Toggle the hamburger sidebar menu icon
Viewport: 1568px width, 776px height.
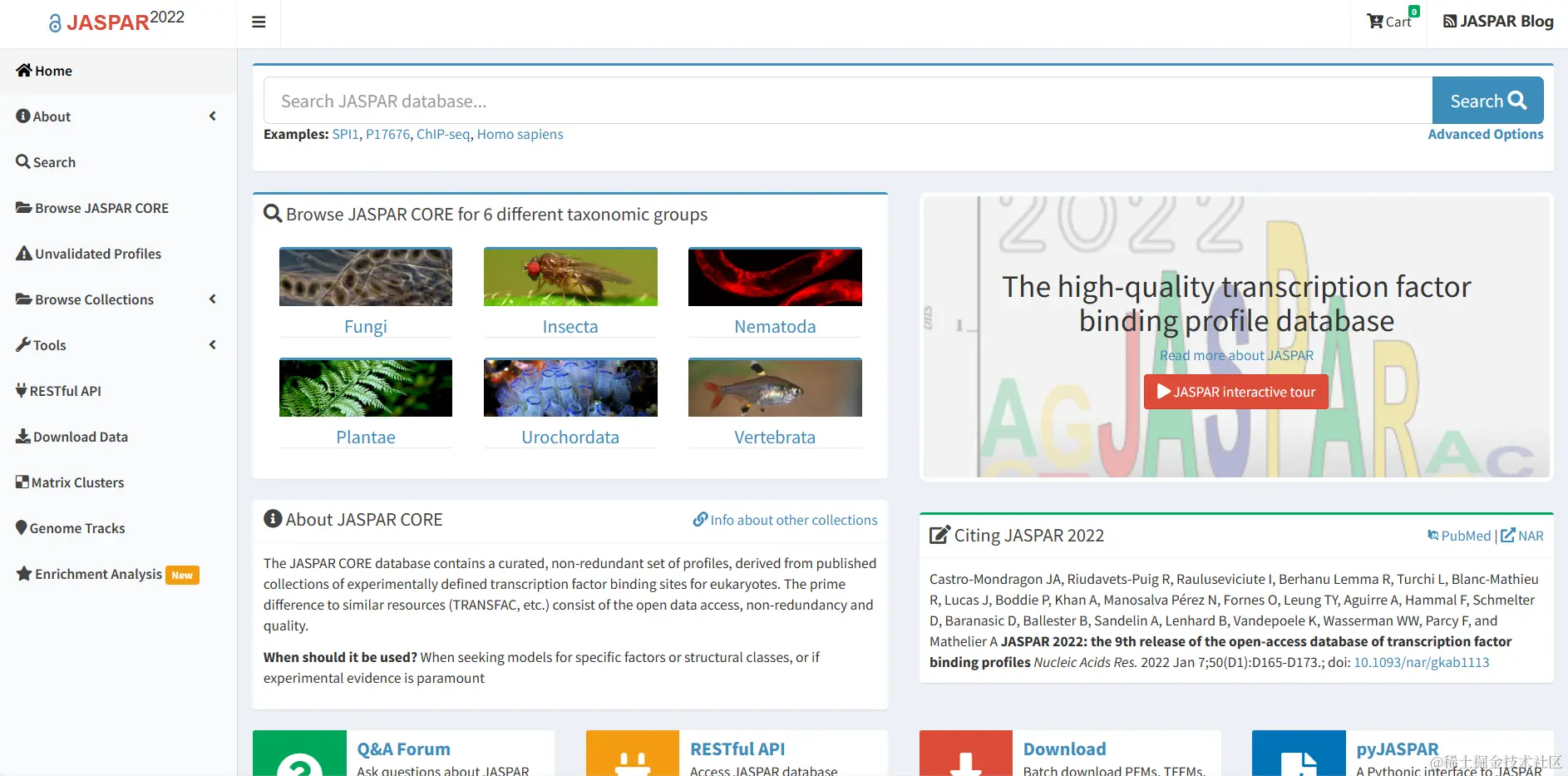tap(259, 22)
